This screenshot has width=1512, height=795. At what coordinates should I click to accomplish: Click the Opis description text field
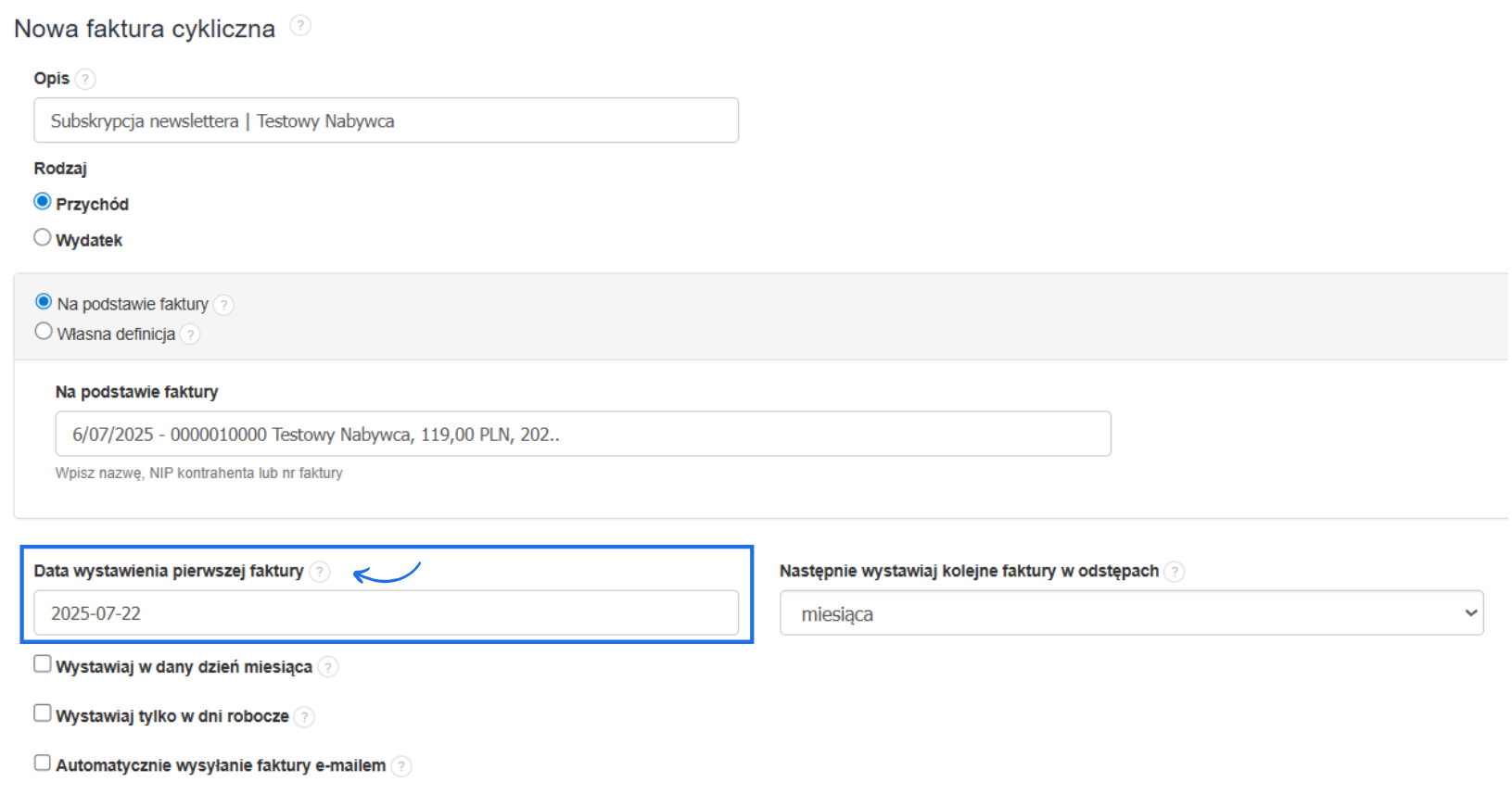click(386, 121)
